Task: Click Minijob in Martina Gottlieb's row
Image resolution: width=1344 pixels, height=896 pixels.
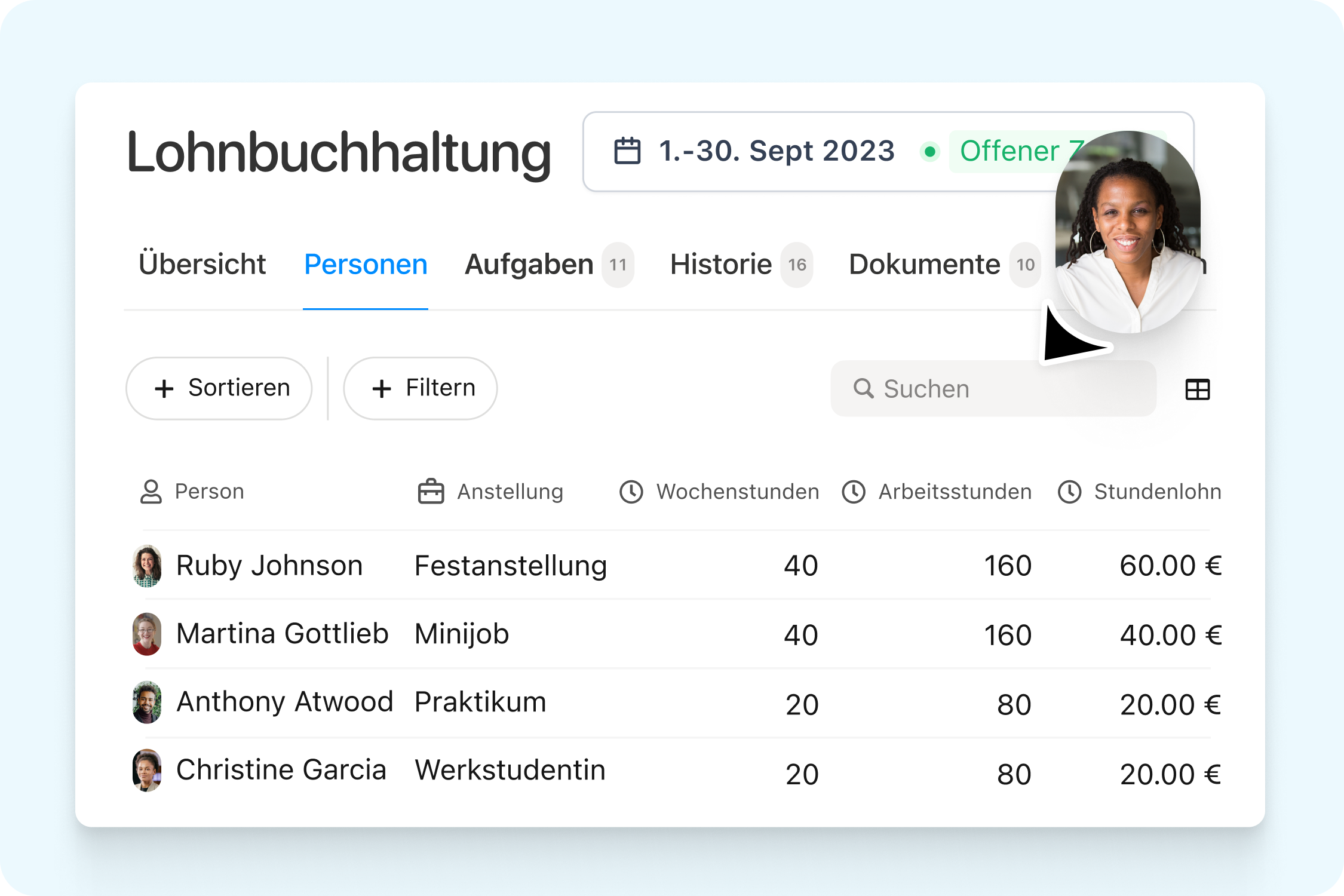Action: tap(462, 634)
